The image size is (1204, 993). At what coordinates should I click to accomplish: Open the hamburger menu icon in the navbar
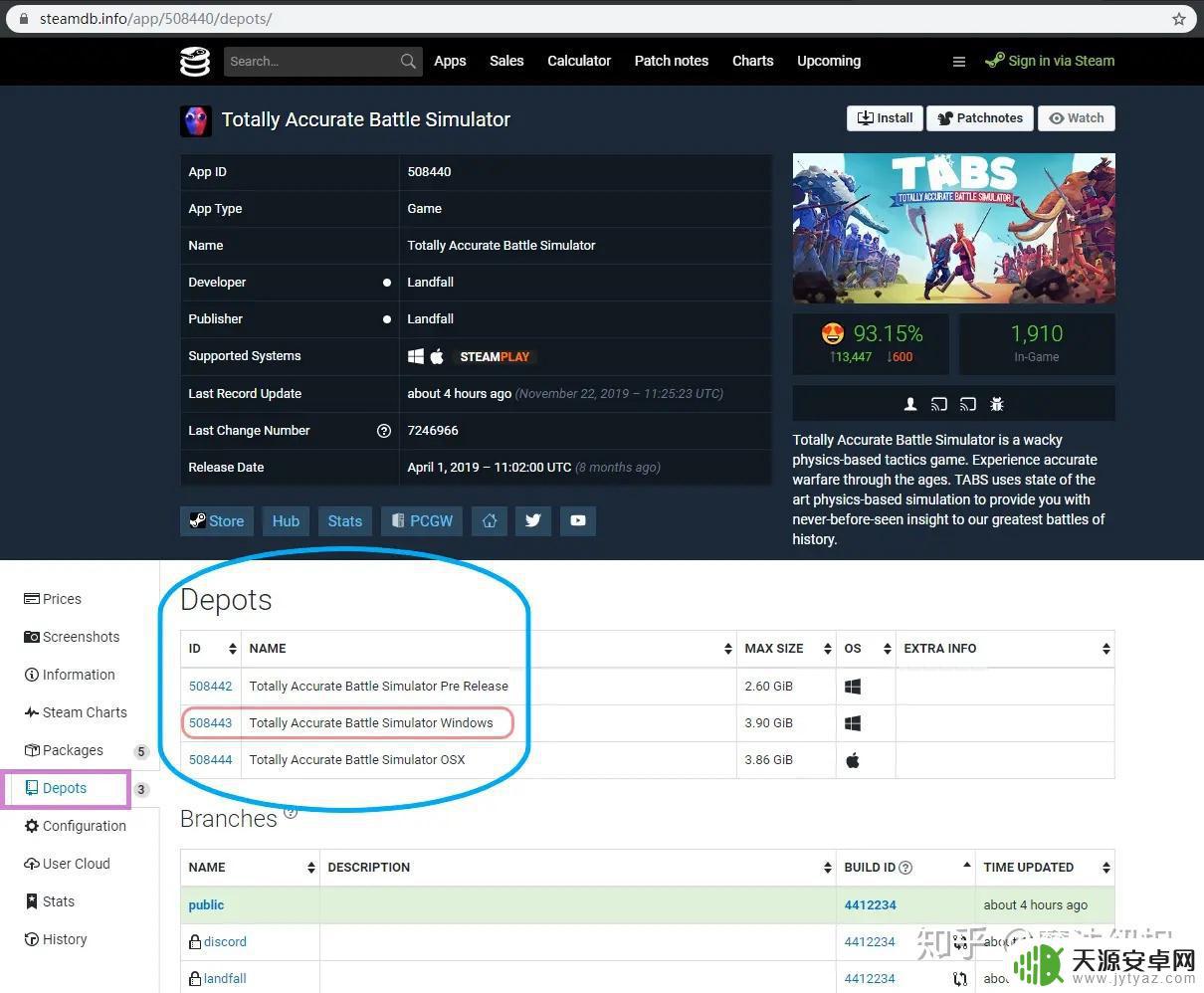pos(959,62)
